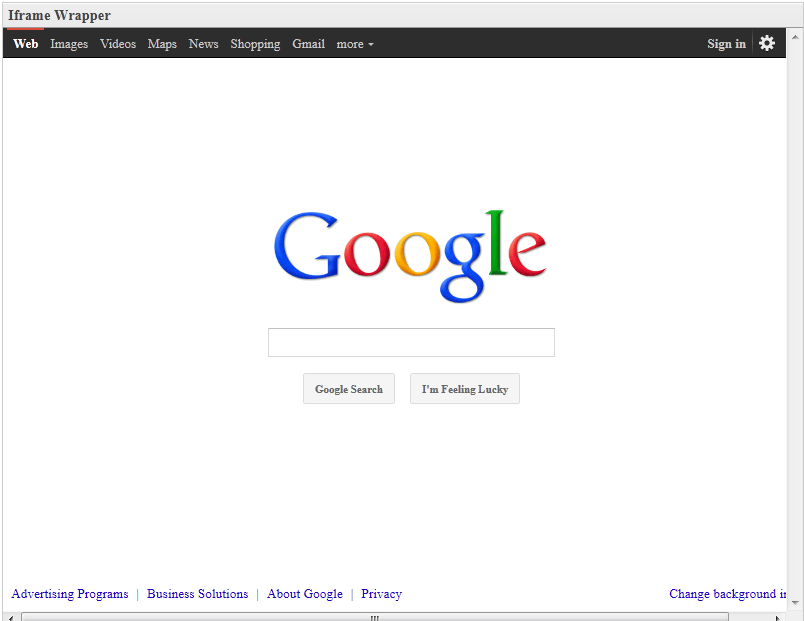The image size is (804, 621).
Task: Focus the Google search input box
Action: coord(411,343)
